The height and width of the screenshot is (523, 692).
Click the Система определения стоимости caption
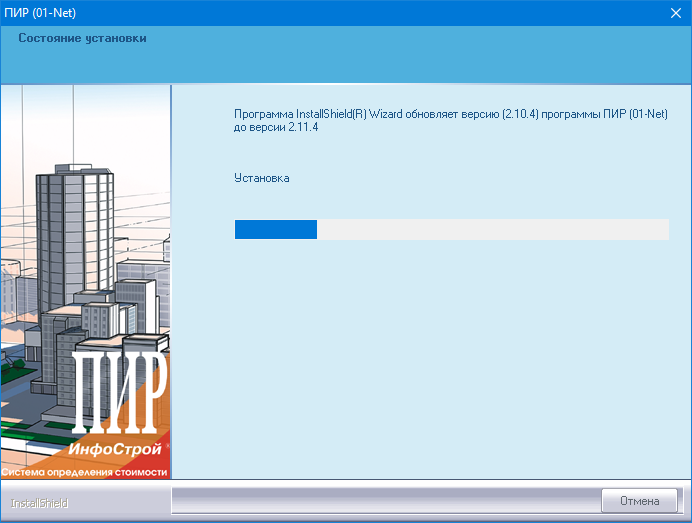[84, 472]
